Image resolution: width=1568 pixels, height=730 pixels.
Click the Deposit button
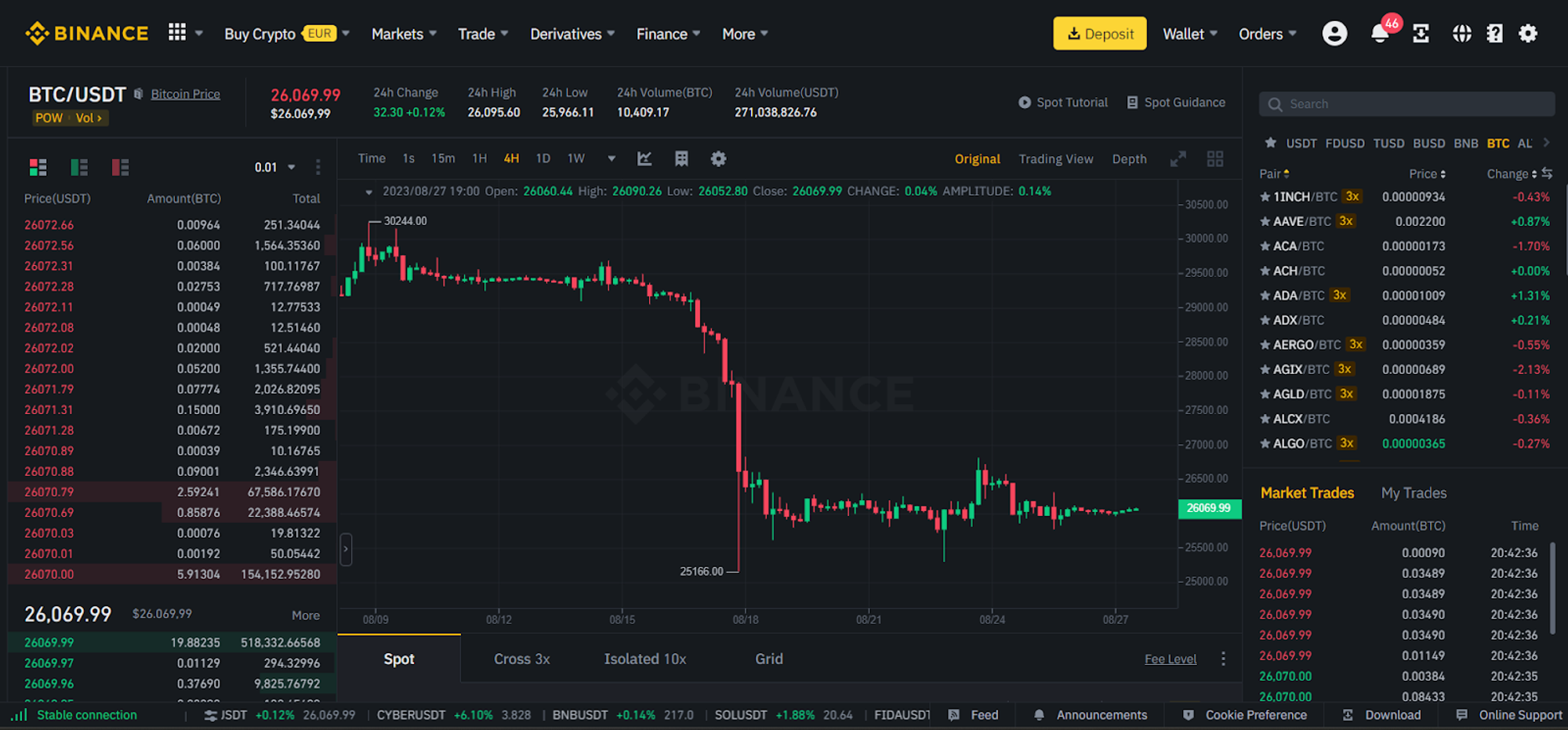pyautogui.click(x=1099, y=33)
